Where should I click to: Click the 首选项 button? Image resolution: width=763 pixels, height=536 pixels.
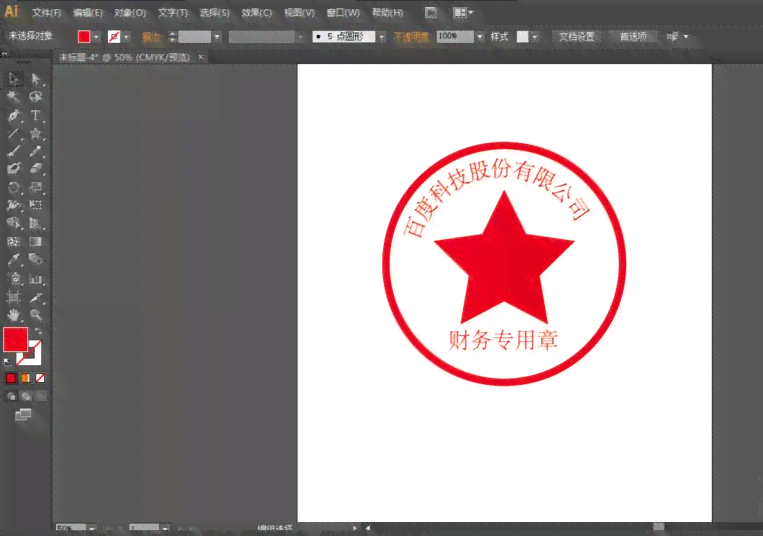(x=633, y=36)
